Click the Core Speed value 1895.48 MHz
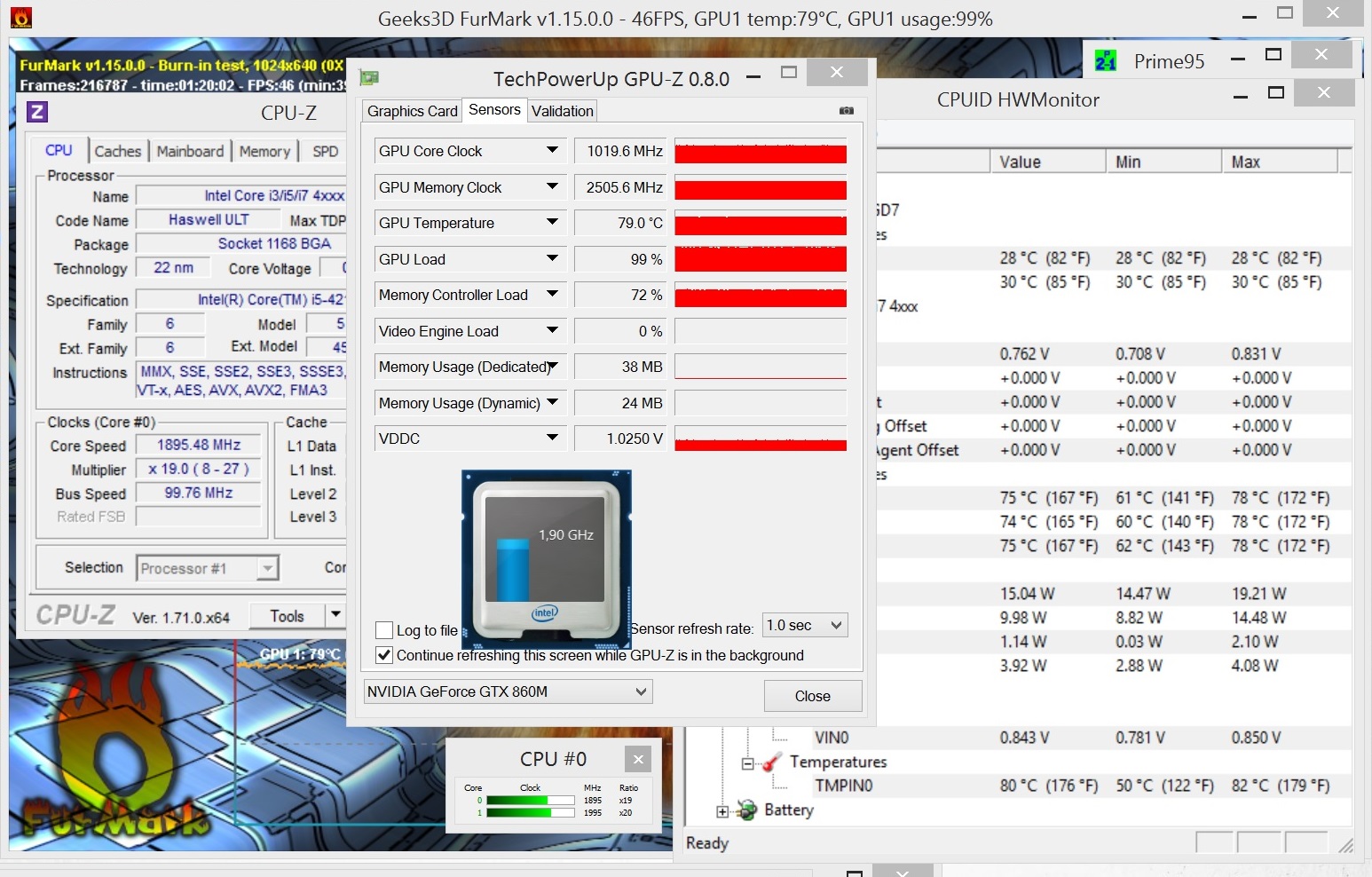Viewport: 1372px width, 877px height. (199, 445)
